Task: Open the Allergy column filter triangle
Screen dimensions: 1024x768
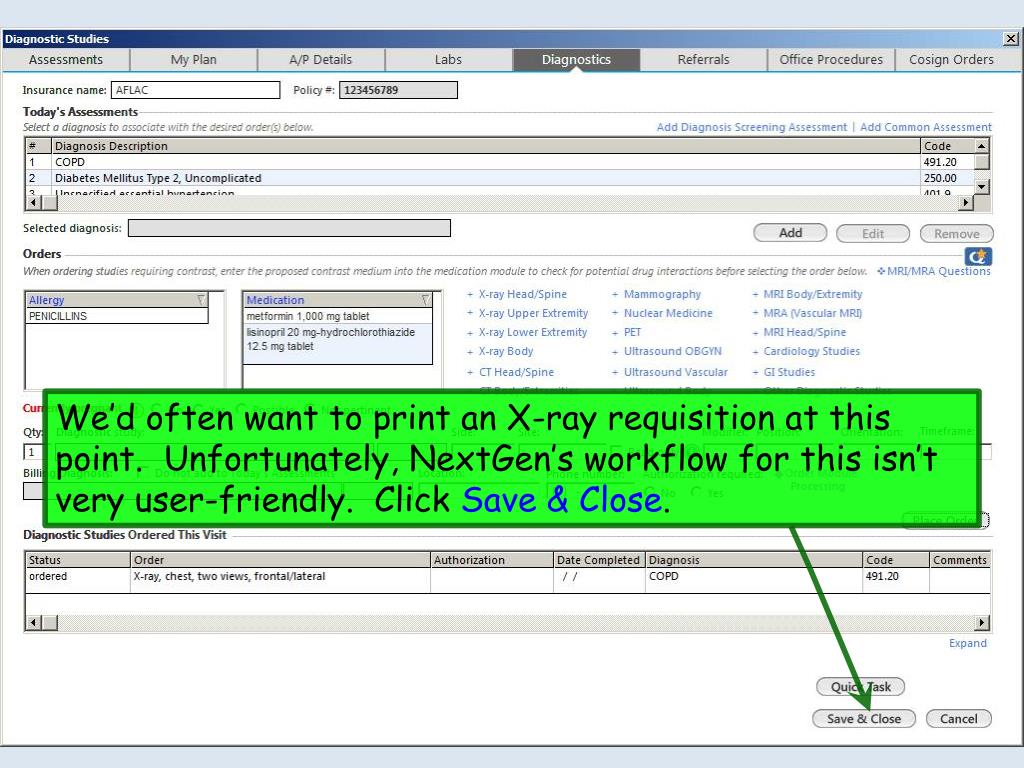Action: pos(201,300)
